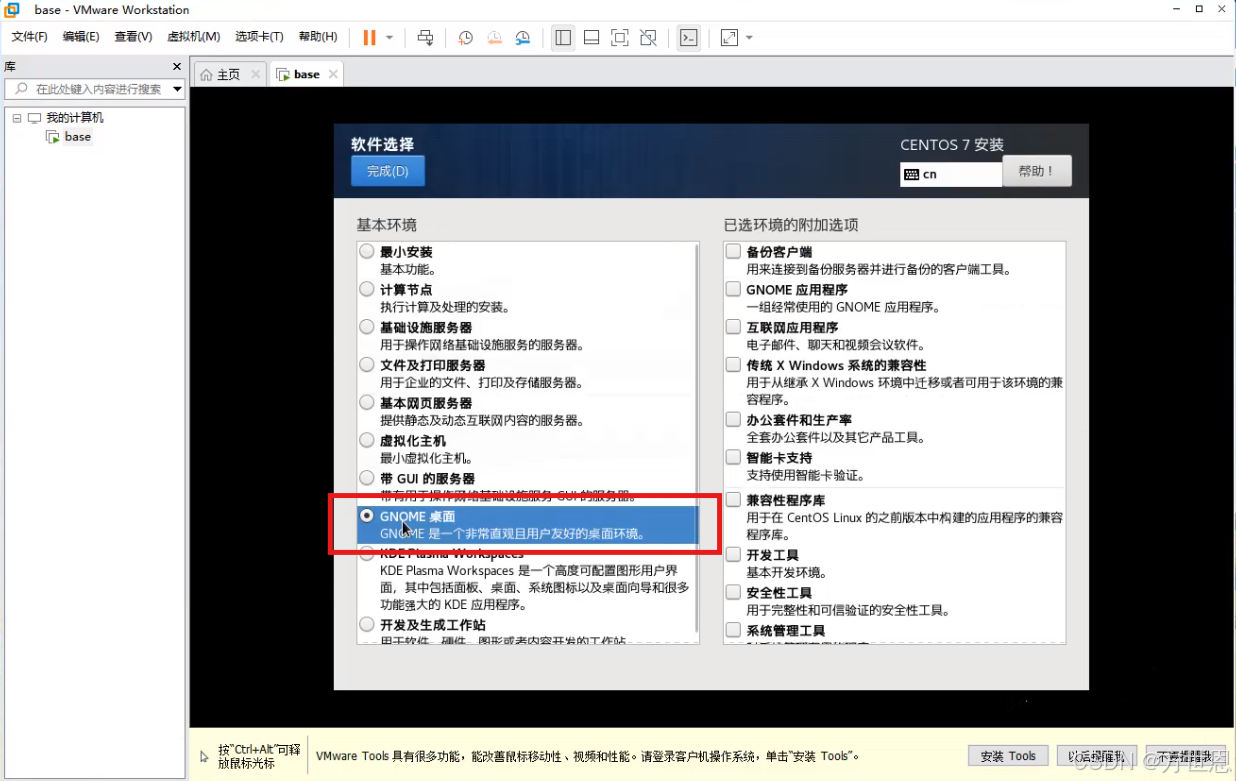This screenshot has width=1236, height=781.
Task: Select 带 GUI 的服务器 environment
Action: click(367, 478)
